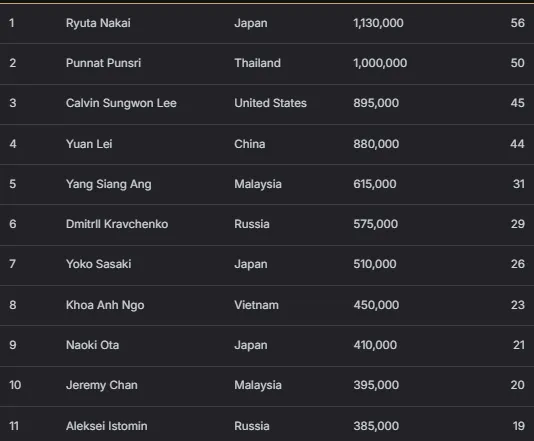Click the United States country cell
This screenshot has width=534, height=441.
(x=270, y=103)
